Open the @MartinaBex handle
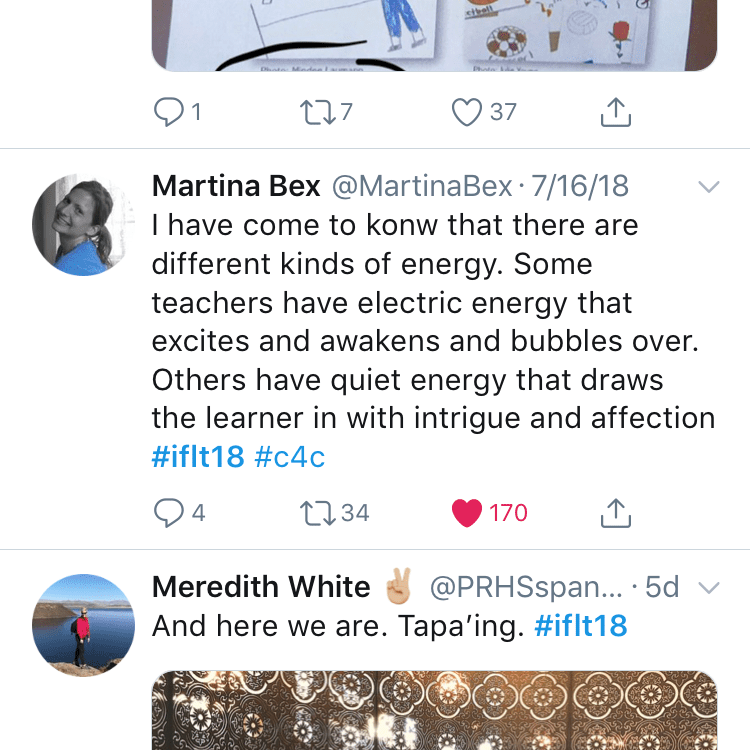This screenshot has height=750, width=750. pos(422,186)
